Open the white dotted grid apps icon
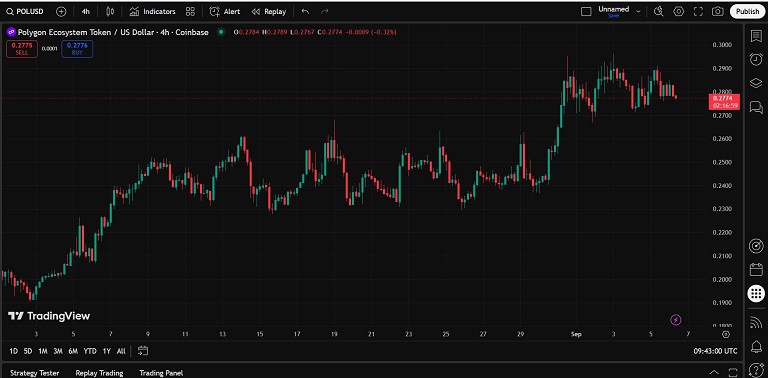This screenshot has height=378, width=768. (x=756, y=293)
